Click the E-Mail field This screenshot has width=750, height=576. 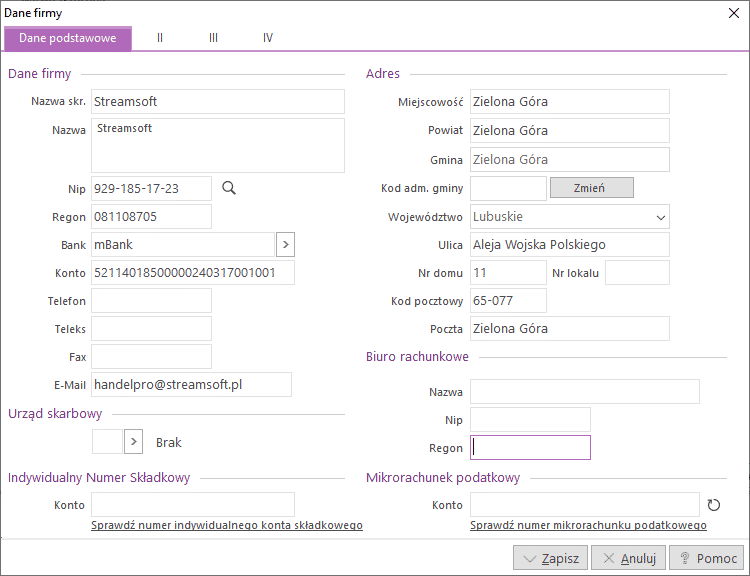pos(191,385)
